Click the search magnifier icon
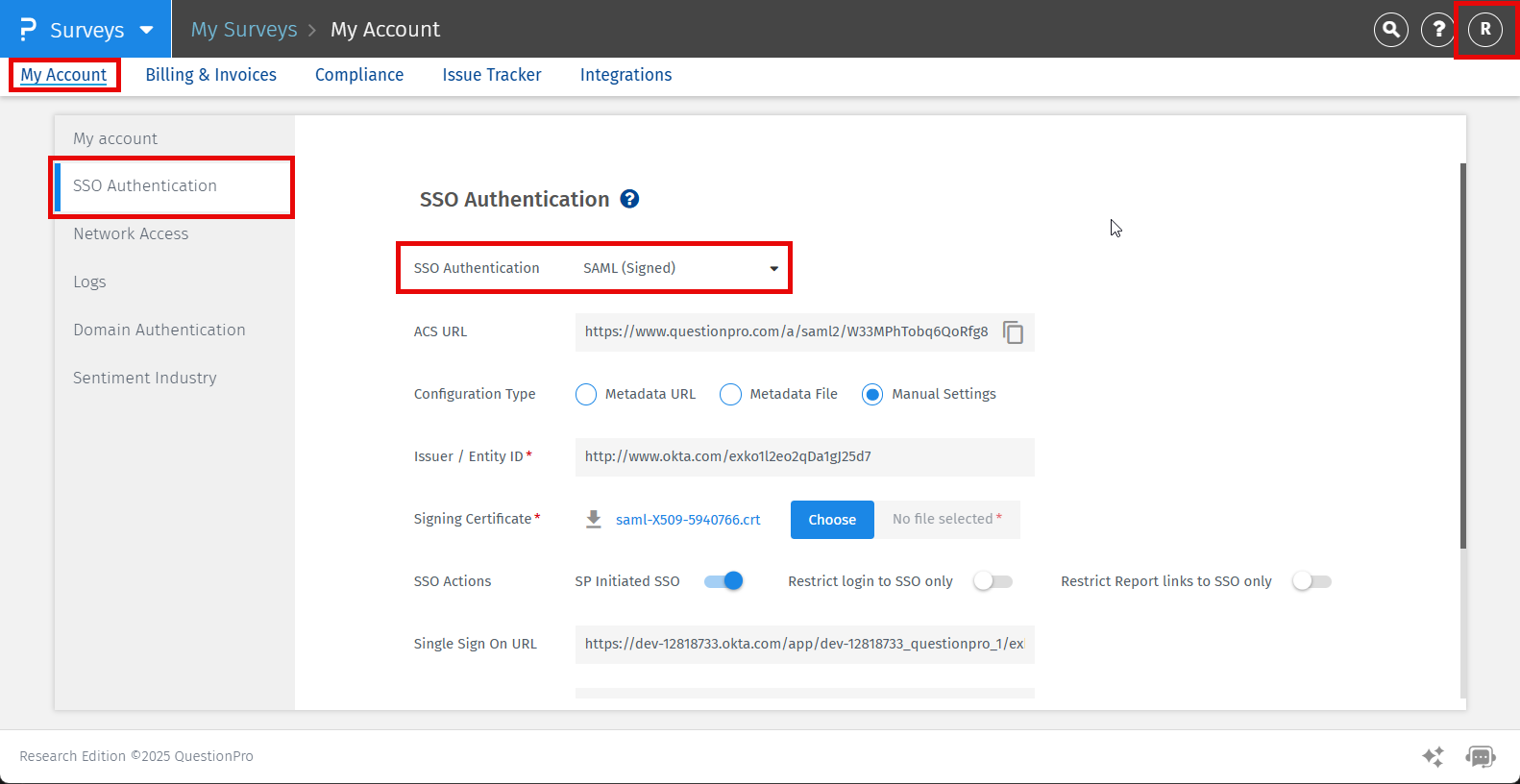The height and width of the screenshot is (784, 1520). (x=1390, y=30)
